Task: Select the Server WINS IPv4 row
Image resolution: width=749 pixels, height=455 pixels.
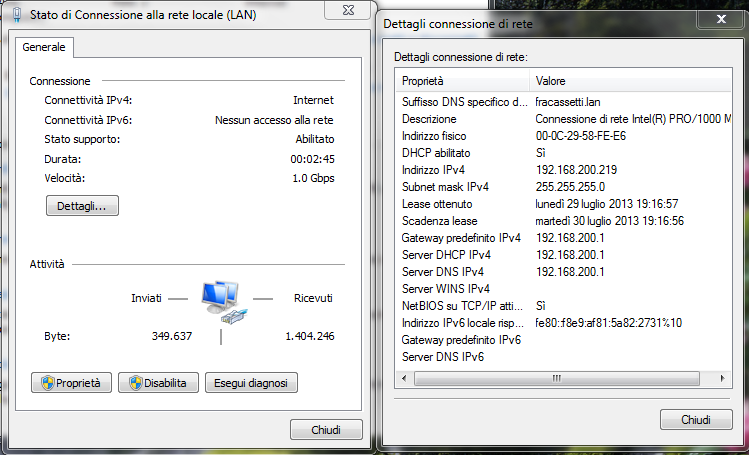Action: tap(564, 289)
